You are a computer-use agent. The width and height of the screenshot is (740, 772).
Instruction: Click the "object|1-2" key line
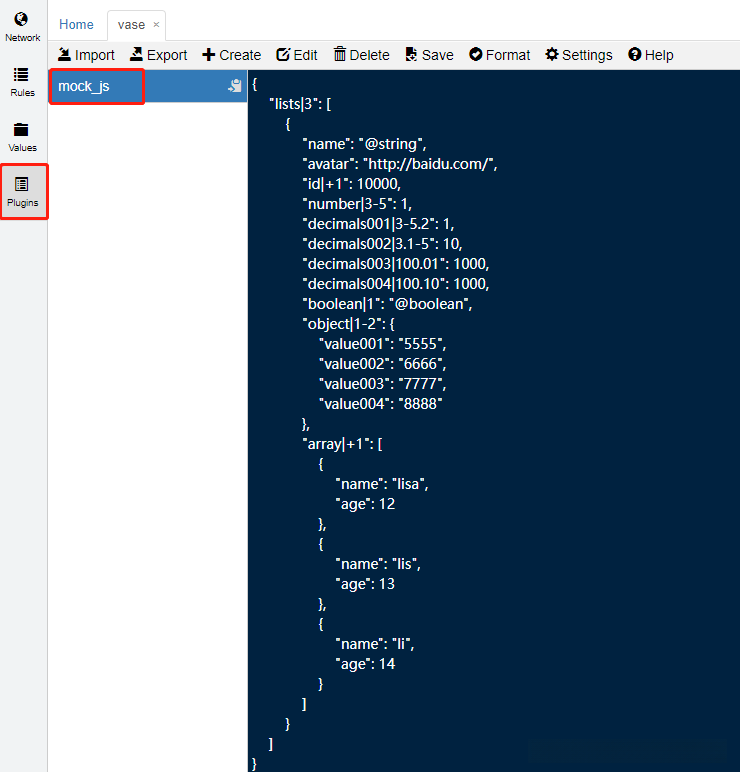tap(348, 324)
